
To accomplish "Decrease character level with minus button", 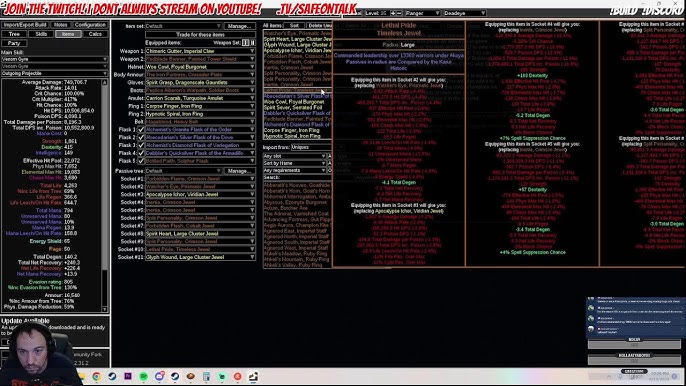I will pyautogui.click(x=399, y=13).
